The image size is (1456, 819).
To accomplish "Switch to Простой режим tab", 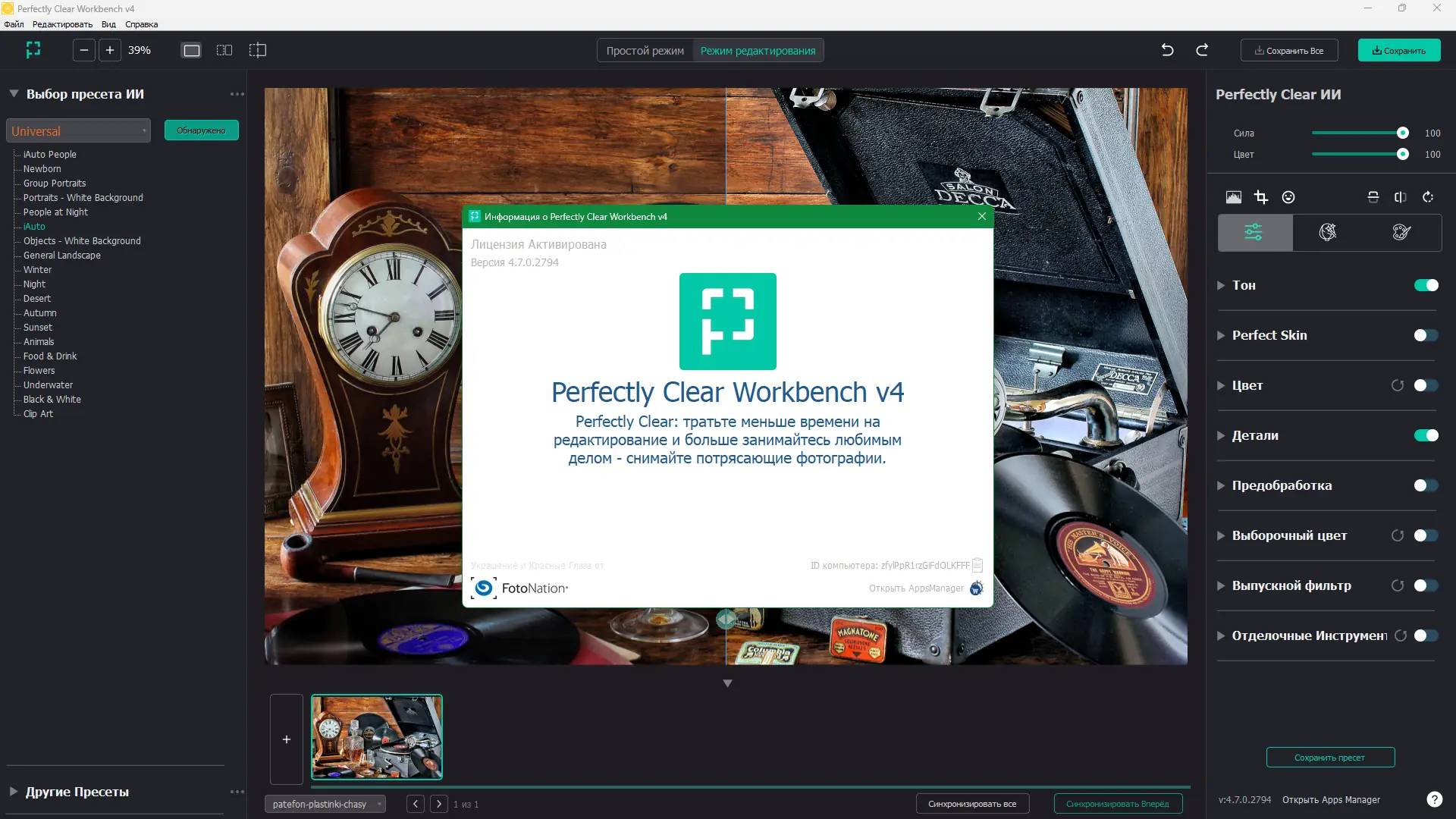I will 645,51.
